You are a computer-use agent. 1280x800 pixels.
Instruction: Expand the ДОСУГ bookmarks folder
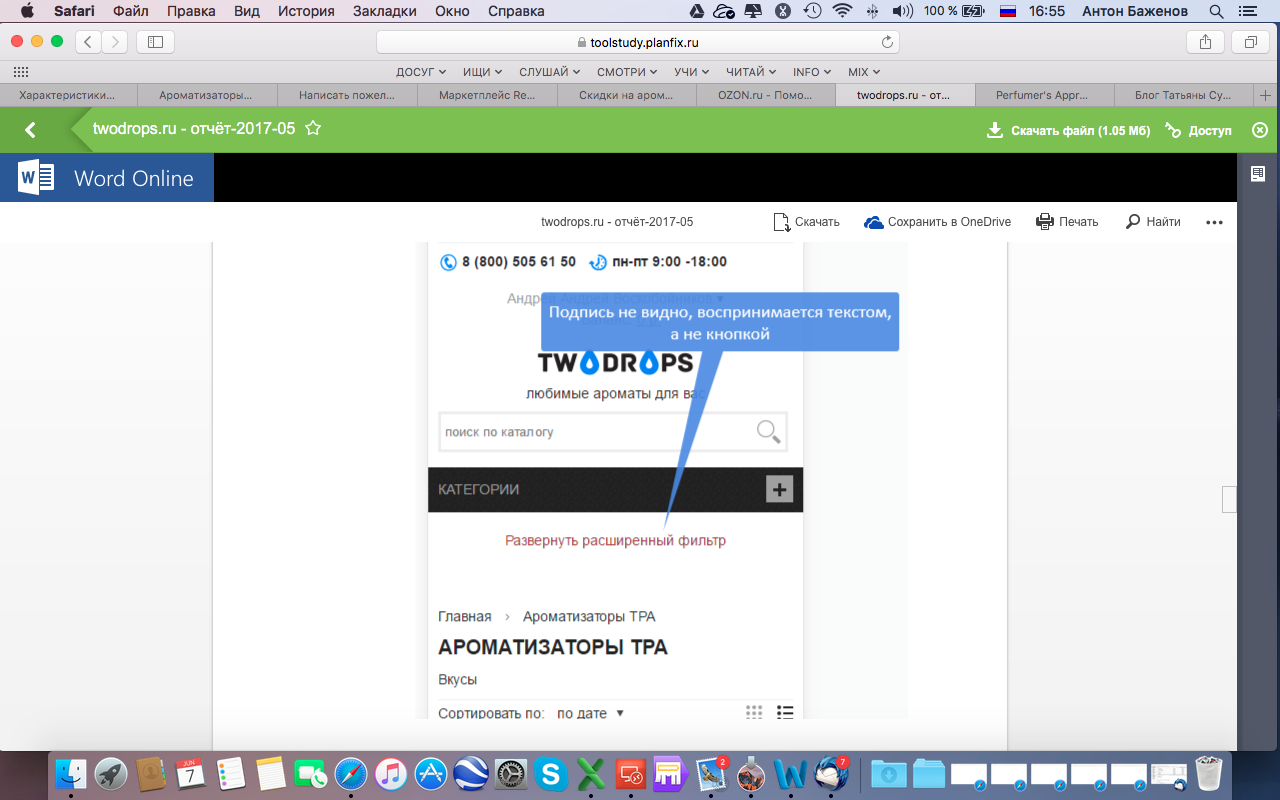pos(420,72)
